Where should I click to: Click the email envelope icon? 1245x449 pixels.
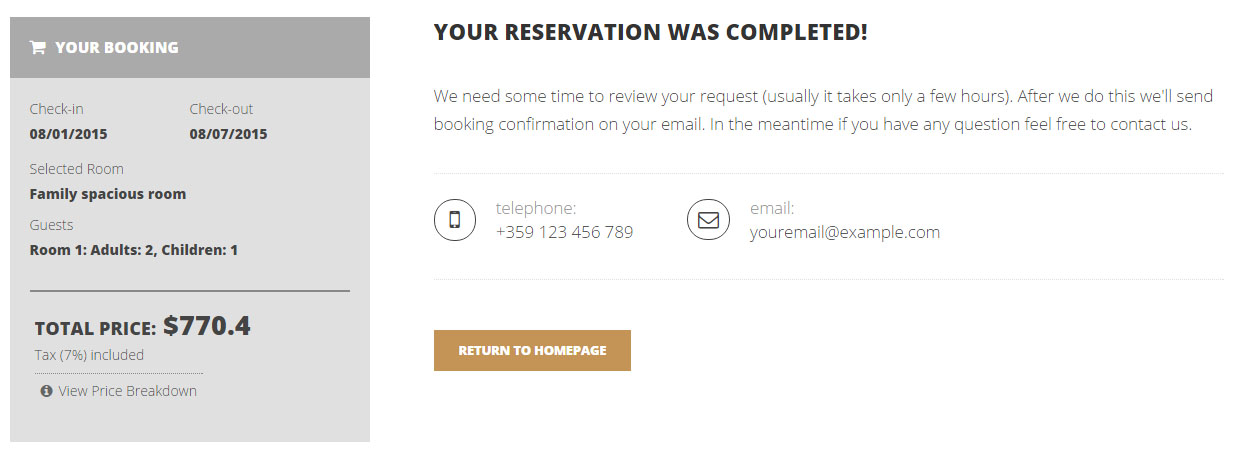click(x=708, y=220)
